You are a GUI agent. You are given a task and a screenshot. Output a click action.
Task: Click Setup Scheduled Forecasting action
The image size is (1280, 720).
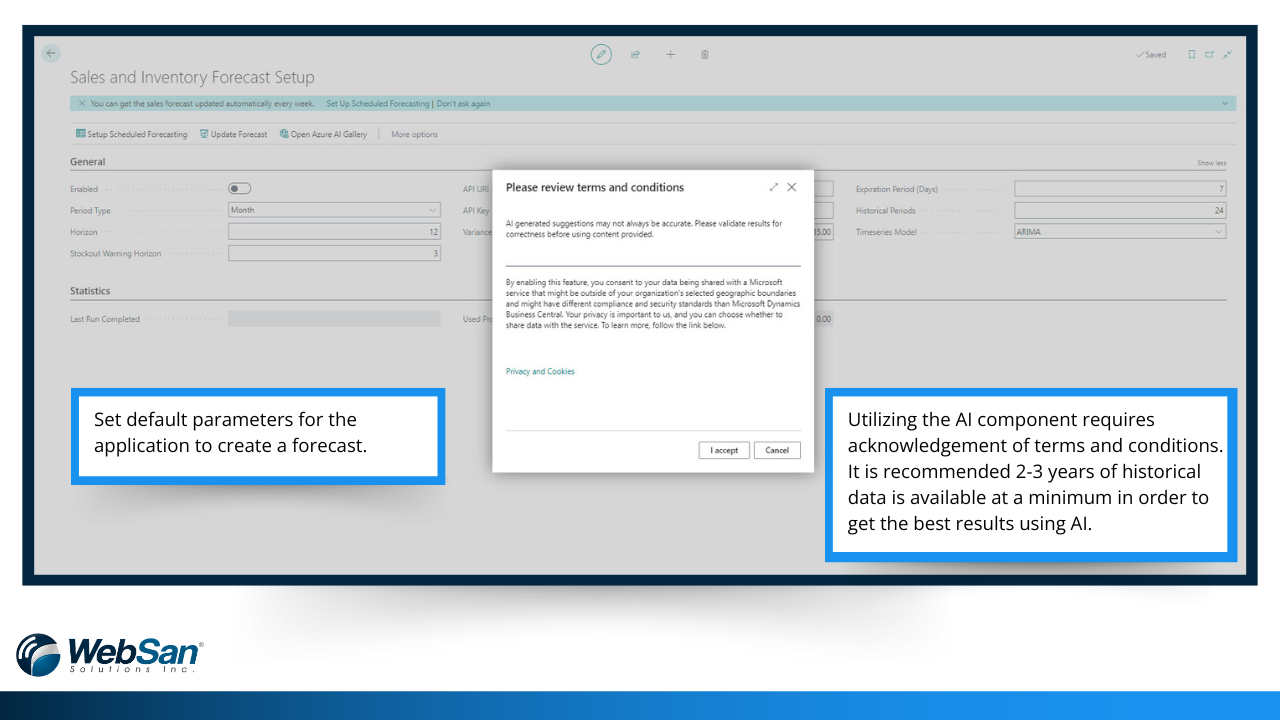pos(131,134)
